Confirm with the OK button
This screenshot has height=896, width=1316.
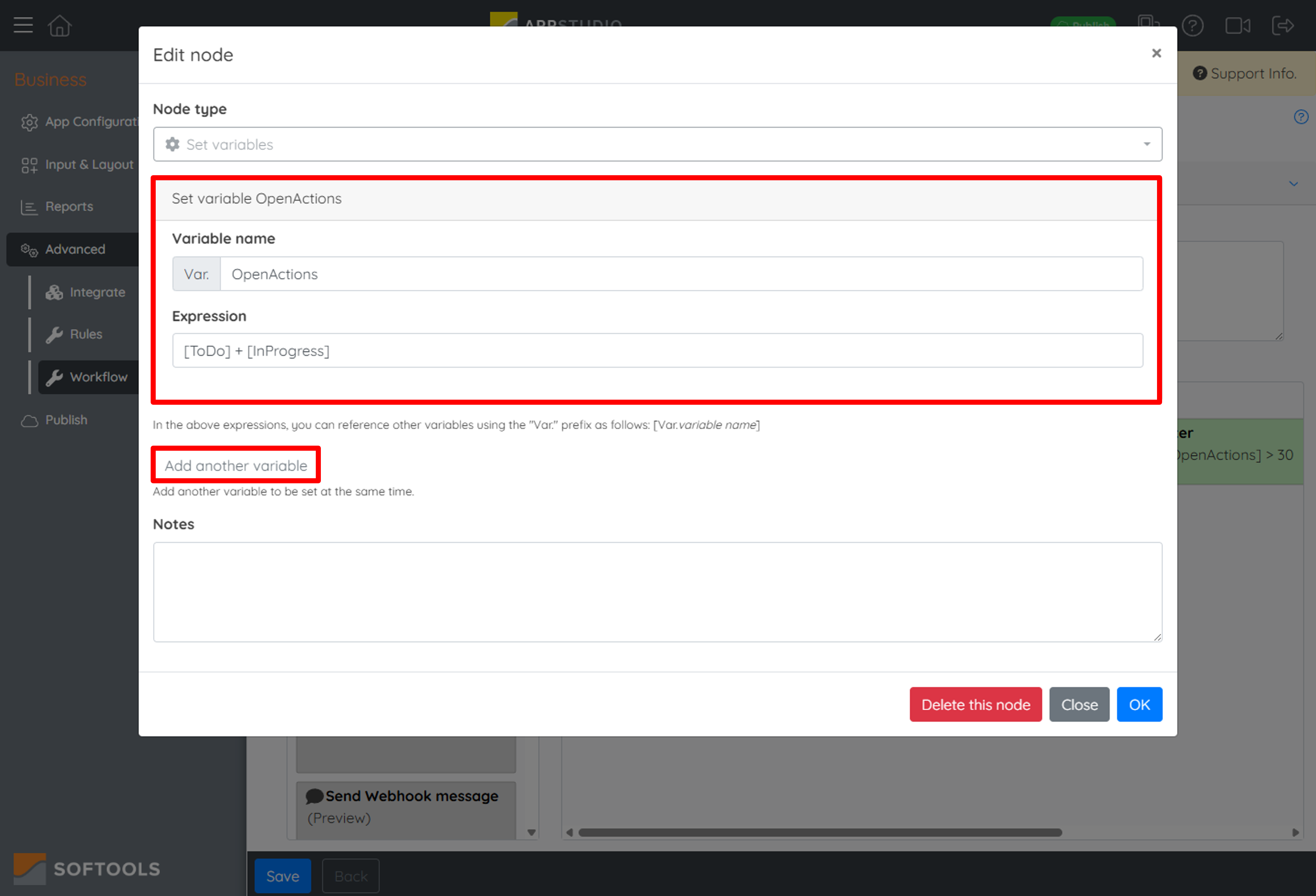coord(1139,705)
